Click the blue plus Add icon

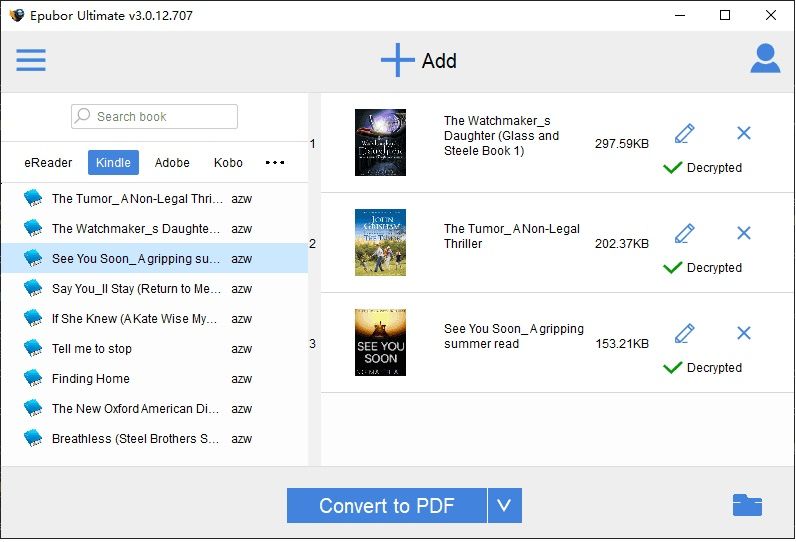[x=397, y=60]
